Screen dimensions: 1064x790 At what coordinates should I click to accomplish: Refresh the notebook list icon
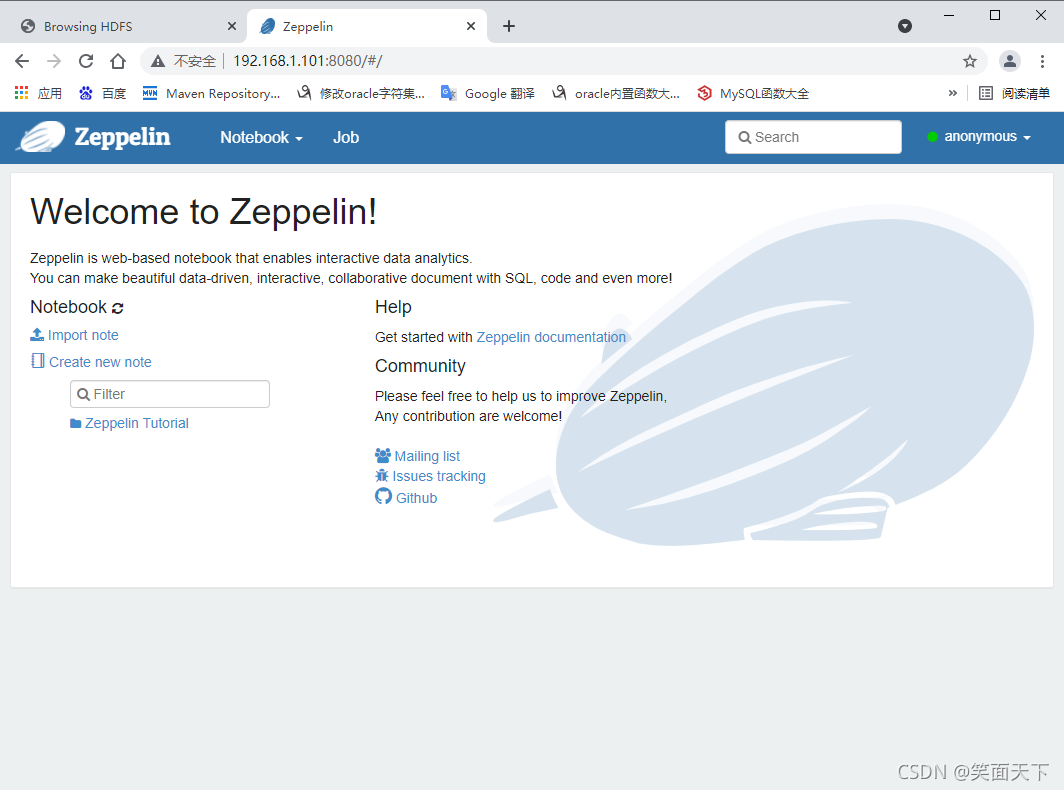(x=117, y=307)
